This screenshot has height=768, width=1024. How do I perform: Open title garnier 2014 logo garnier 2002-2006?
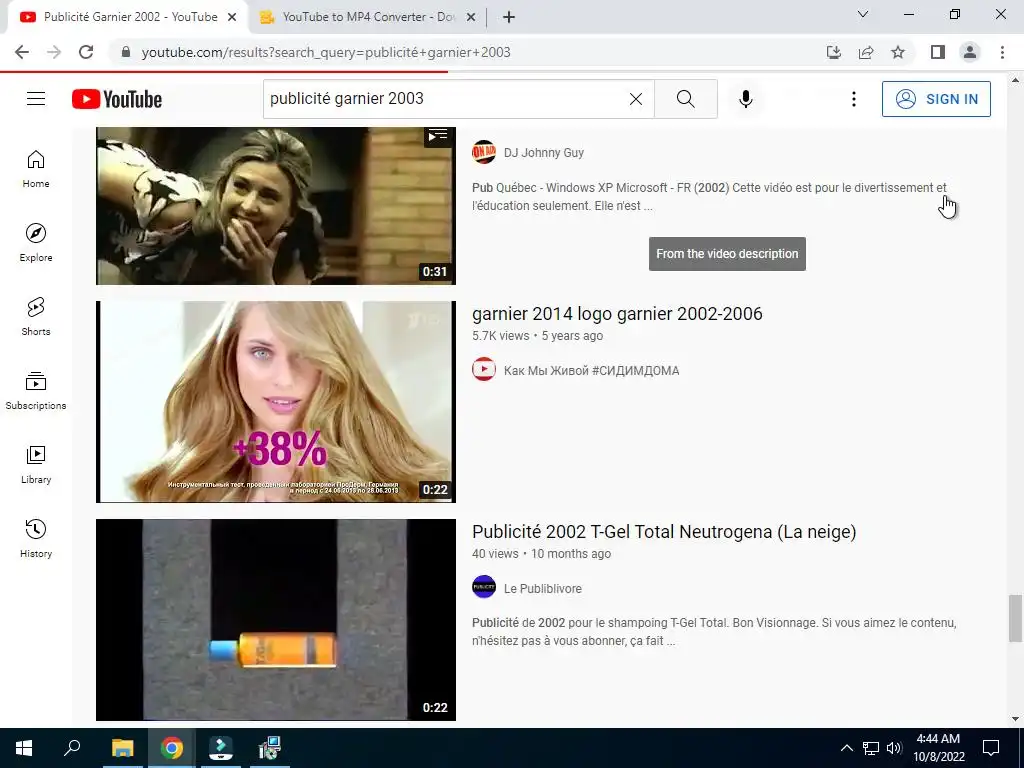(x=617, y=313)
